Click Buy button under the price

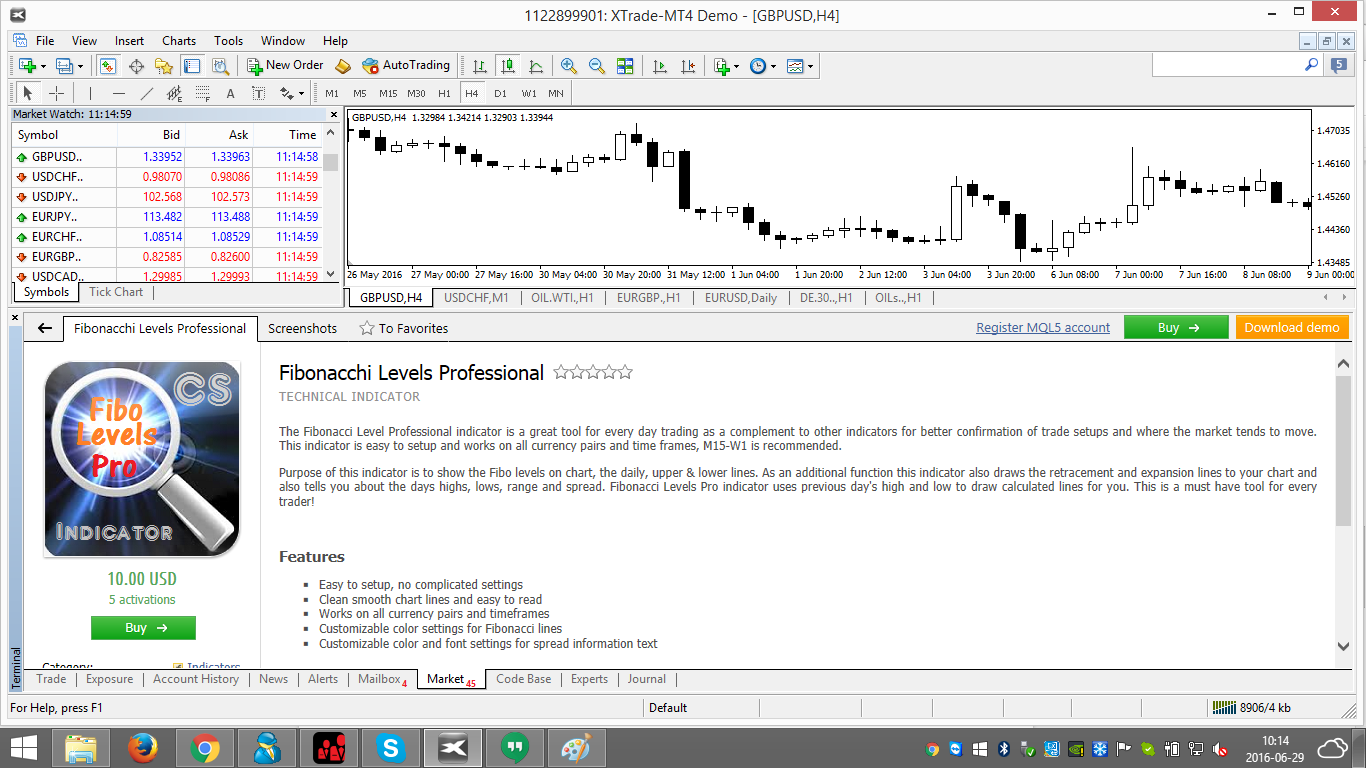pyautogui.click(x=143, y=628)
